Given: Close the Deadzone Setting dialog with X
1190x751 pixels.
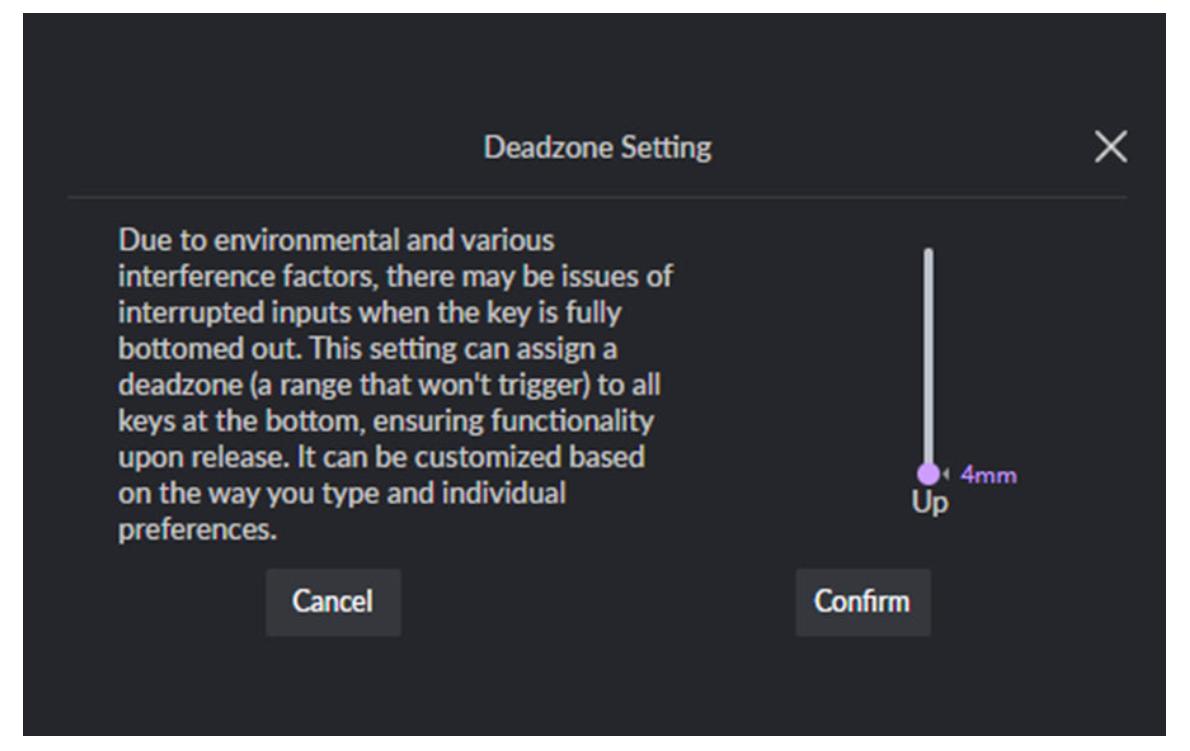Looking at the screenshot, I should click(1110, 149).
